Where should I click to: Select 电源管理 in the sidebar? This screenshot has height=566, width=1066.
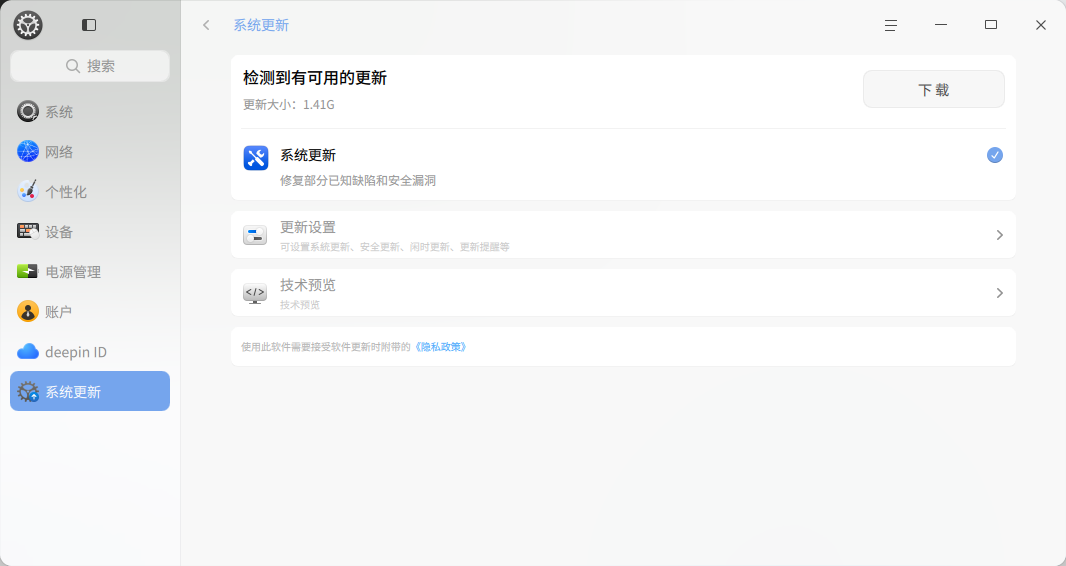tap(90, 272)
